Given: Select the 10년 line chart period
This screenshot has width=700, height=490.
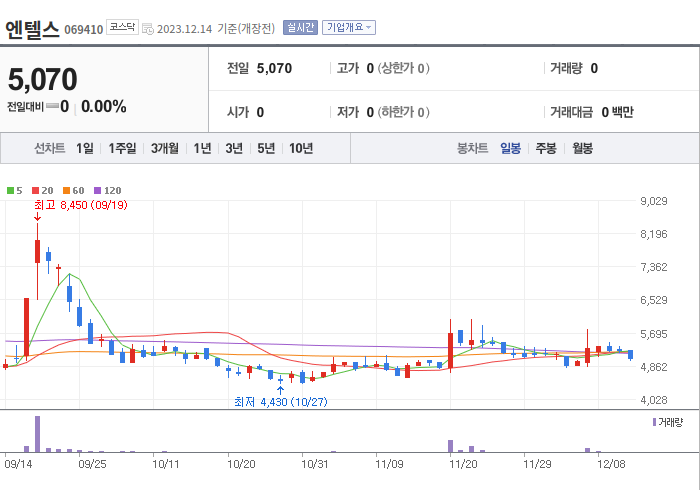Looking at the screenshot, I should click(x=301, y=148).
